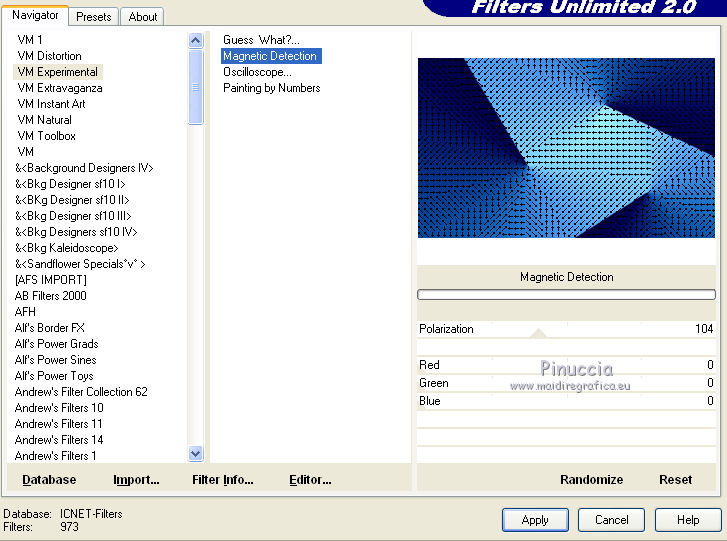Image resolution: width=727 pixels, height=541 pixels.
Task: Switch to the Navigator tab
Action: [x=35, y=15]
